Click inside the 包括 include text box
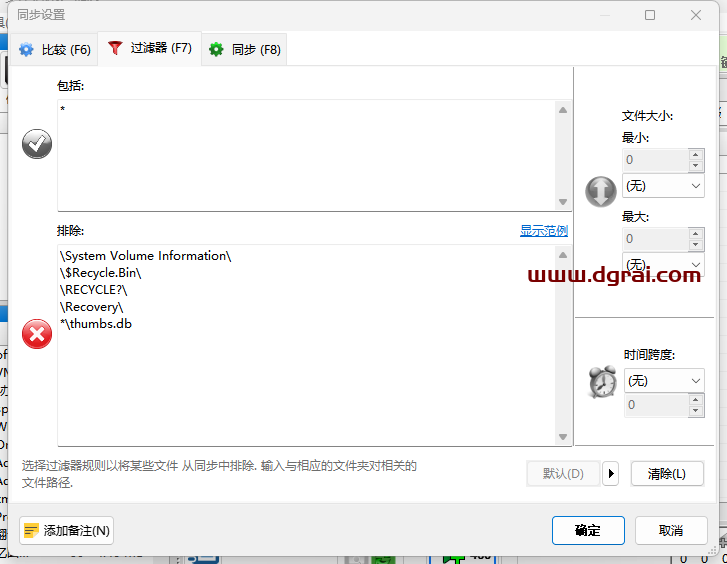727x564 pixels. (307, 155)
